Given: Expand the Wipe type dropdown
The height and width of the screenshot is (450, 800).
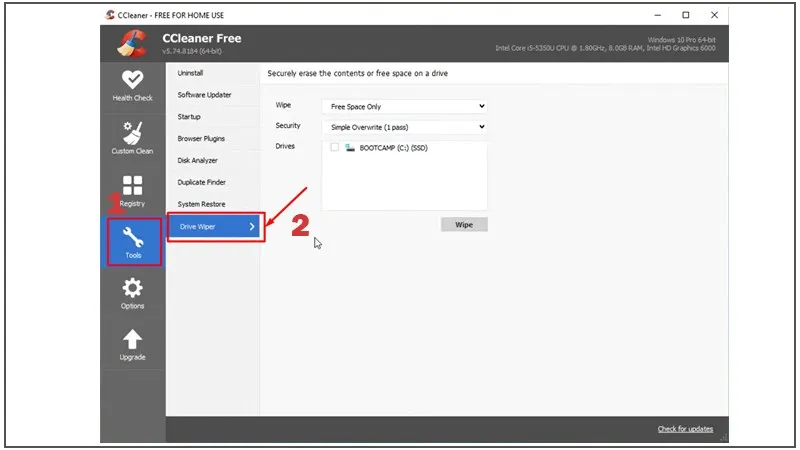Looking at the screenshot, I should click(x=404, y=106).
